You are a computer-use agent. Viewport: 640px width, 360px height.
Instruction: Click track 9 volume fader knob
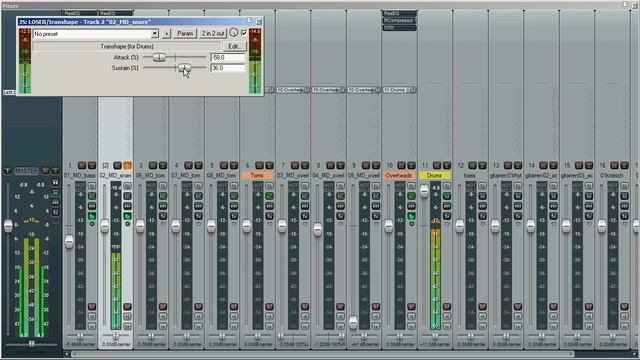coord(353,322)
